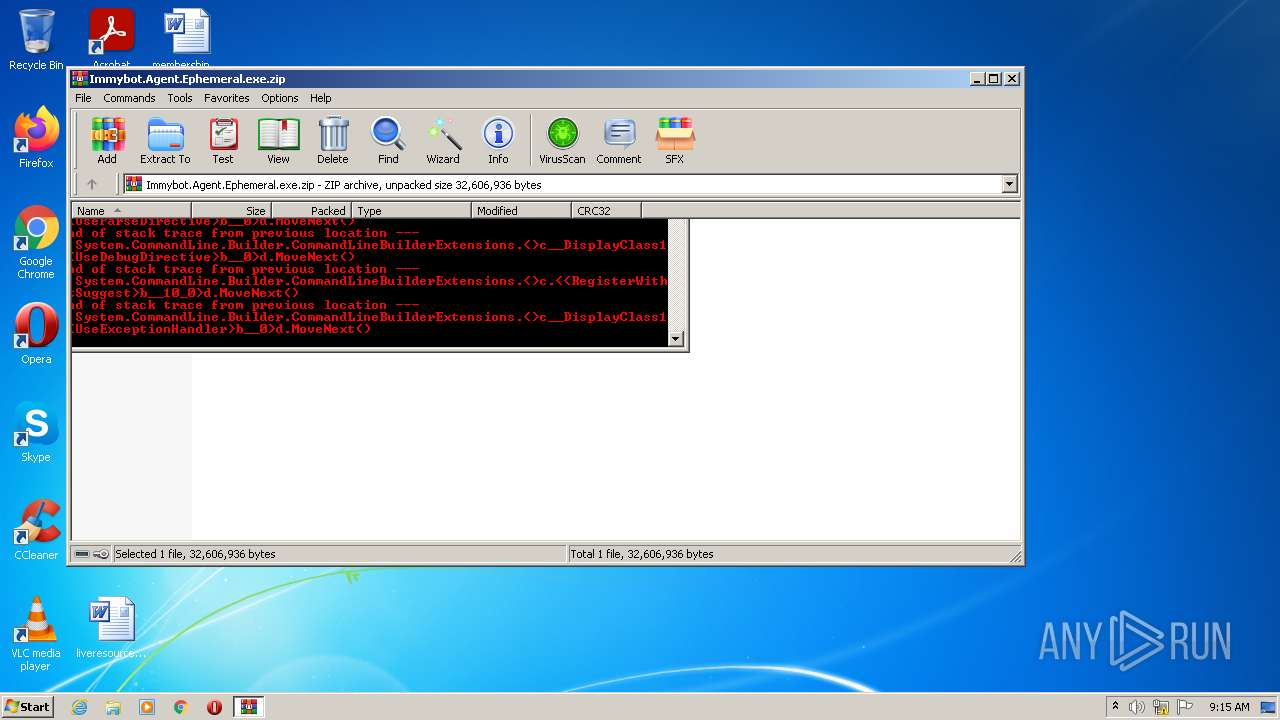Select WinRAR taskbar button
The height and width of the screenshot is (720, 1280).
(x=249, y=707)
